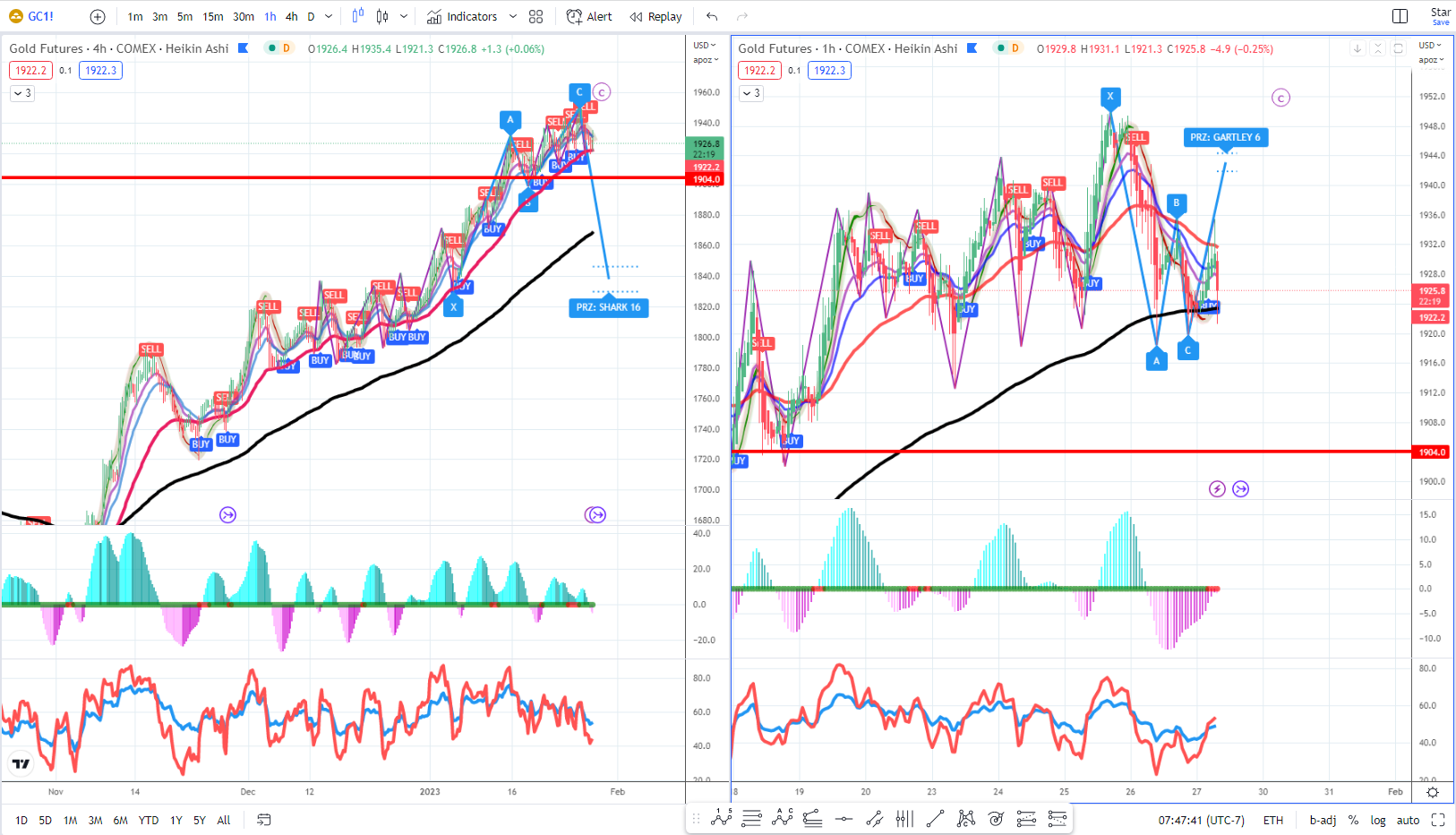Image resolution: width=1456 pixels, height=835 pixels.
Task: Select the vertical lines cycle tool
Action: [905, 818]
